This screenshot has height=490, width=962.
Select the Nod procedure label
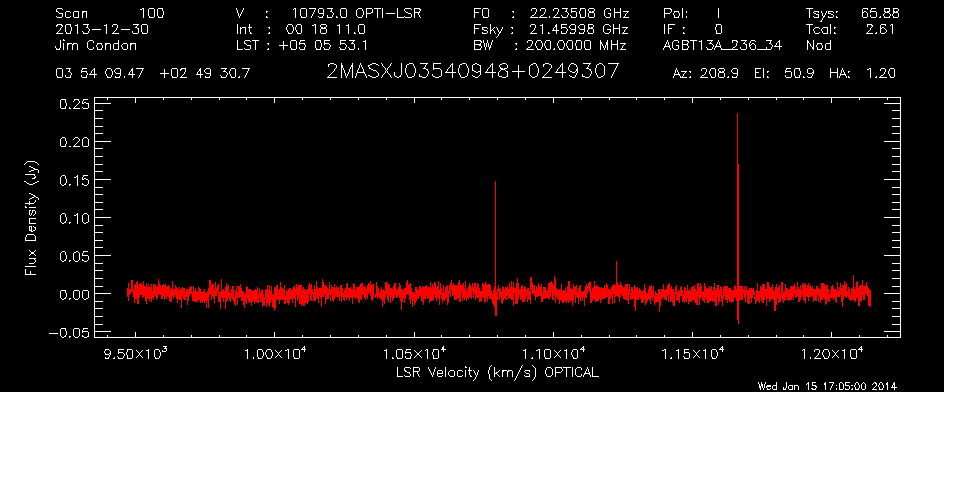(819, 45)
